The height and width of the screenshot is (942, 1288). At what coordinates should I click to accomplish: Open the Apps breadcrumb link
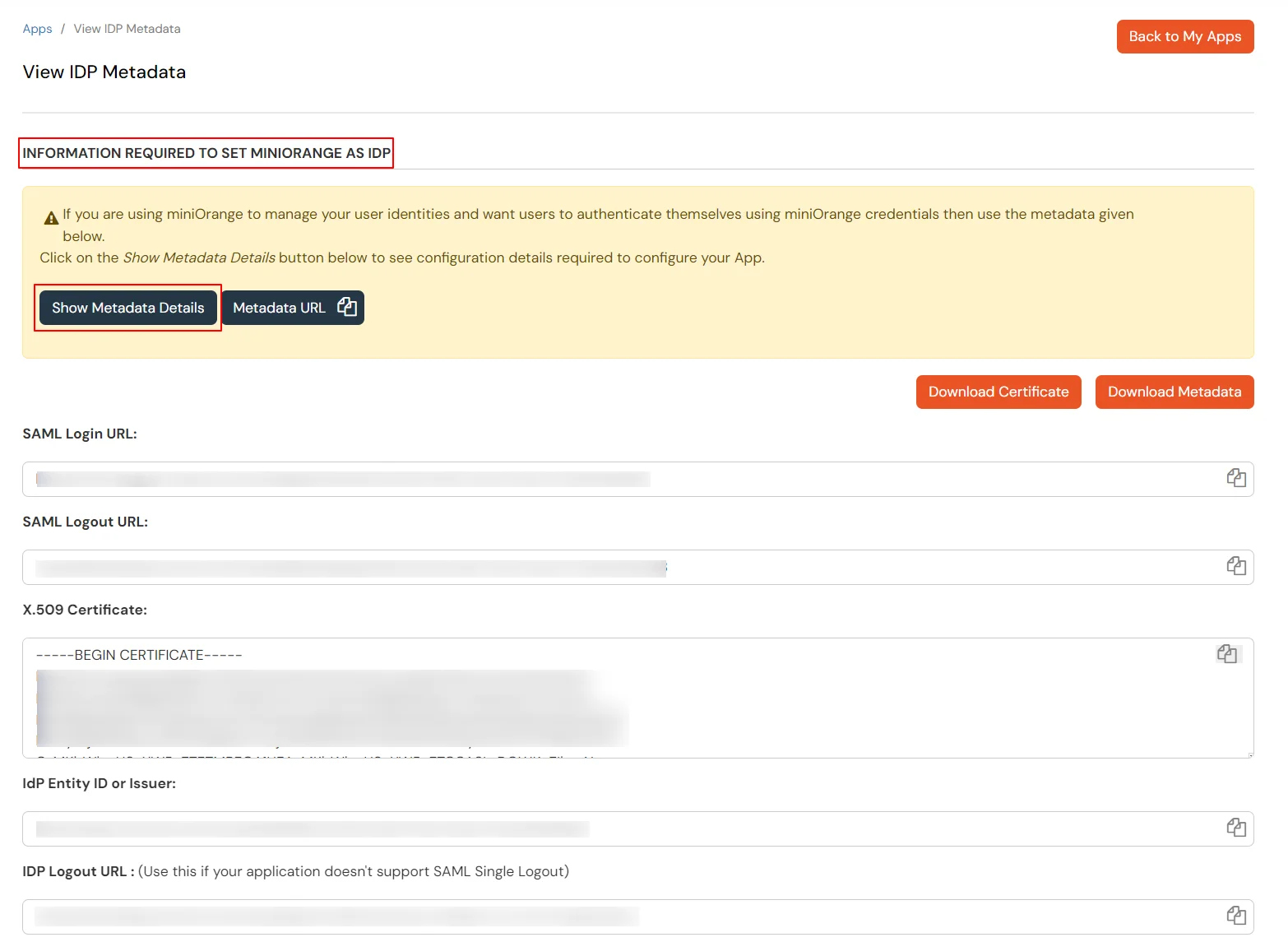point(37,28)
